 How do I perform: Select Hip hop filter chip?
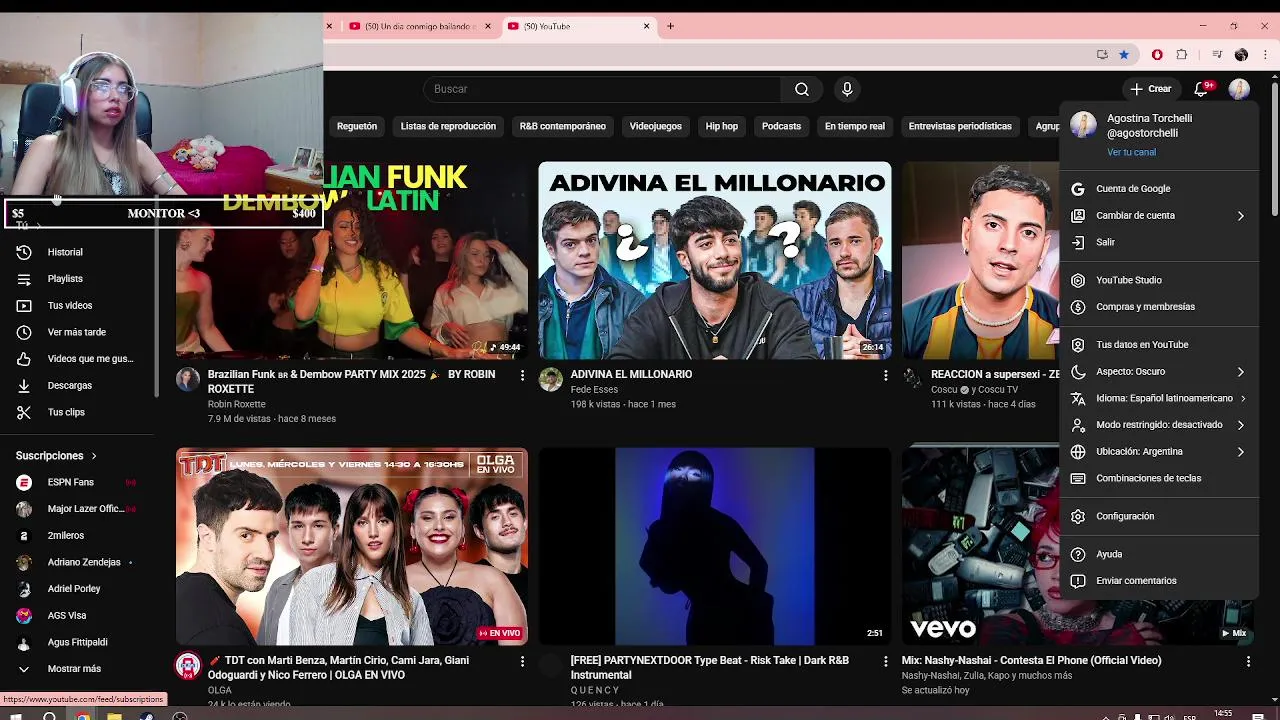point(721,126)
